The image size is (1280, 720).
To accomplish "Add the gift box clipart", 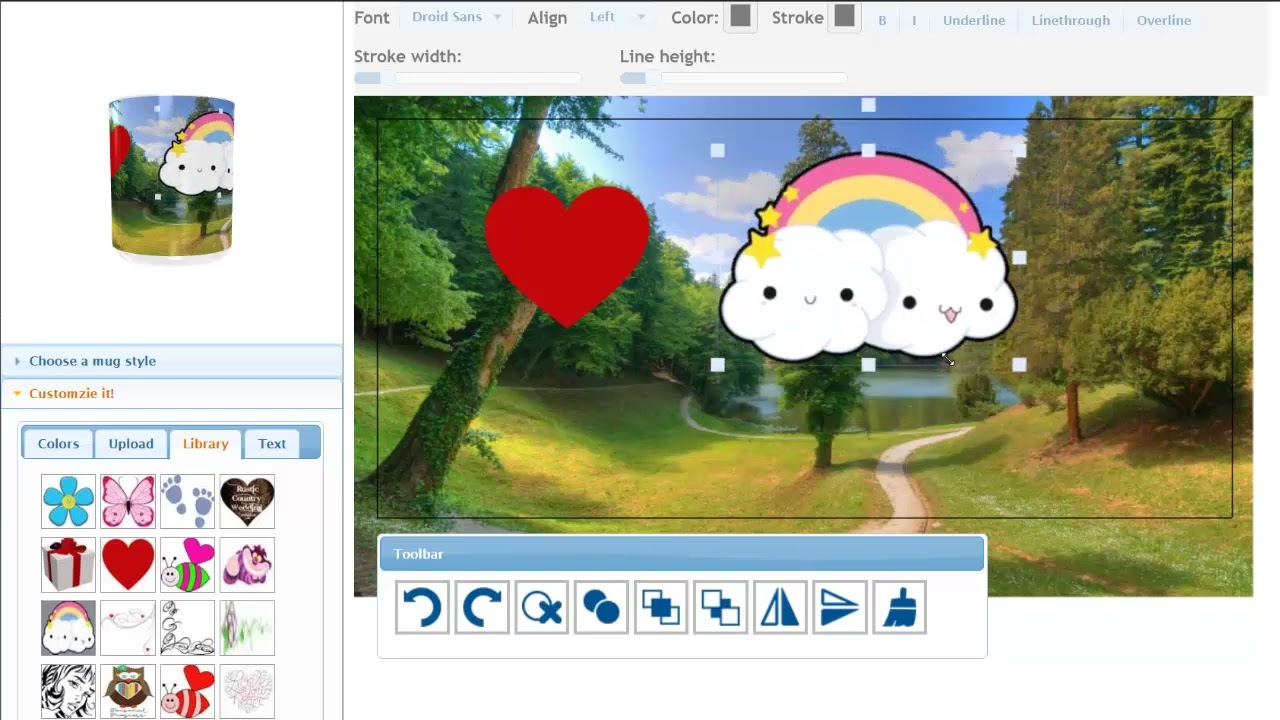I will [68, 565].
